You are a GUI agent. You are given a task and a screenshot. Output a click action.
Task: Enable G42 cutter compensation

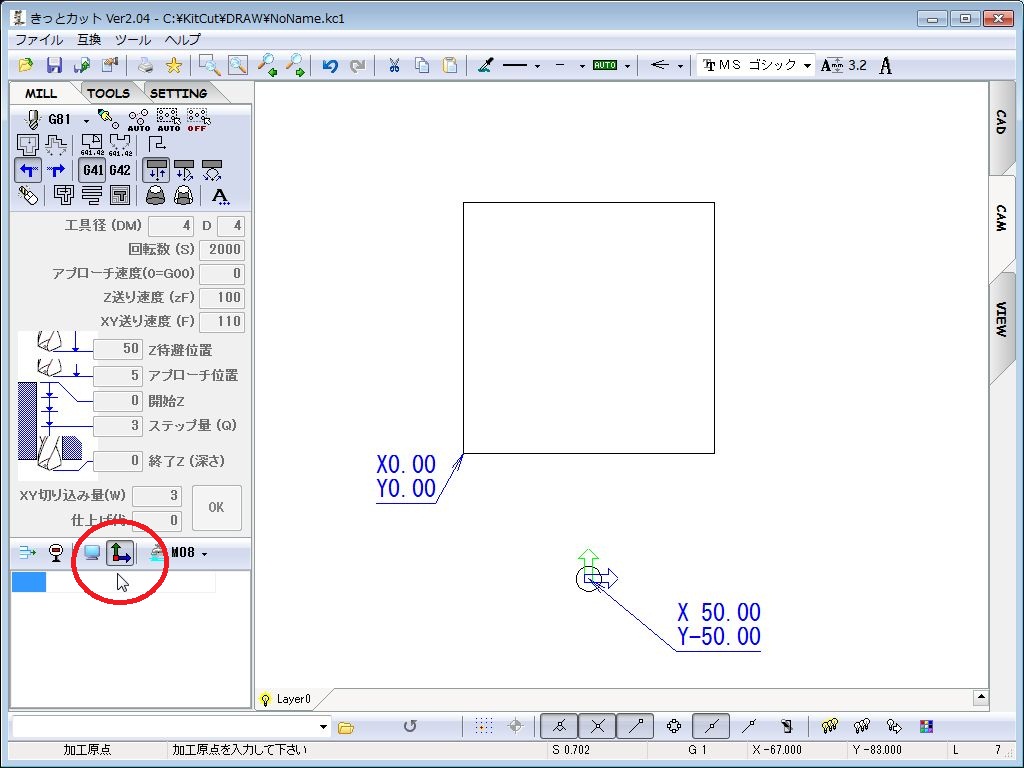point(120,170)
